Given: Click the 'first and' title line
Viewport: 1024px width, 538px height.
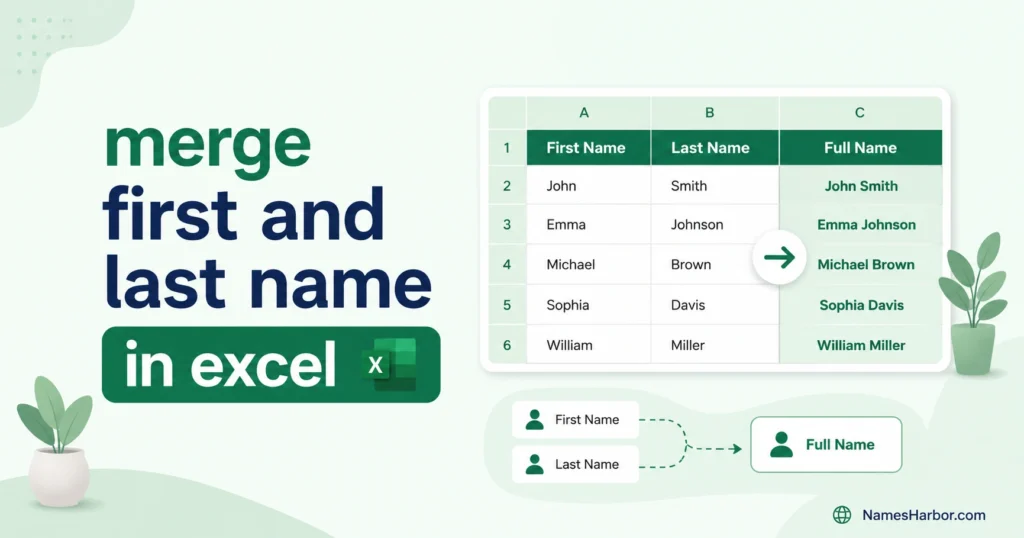Looking at the screenshot, I should [244, 213].
